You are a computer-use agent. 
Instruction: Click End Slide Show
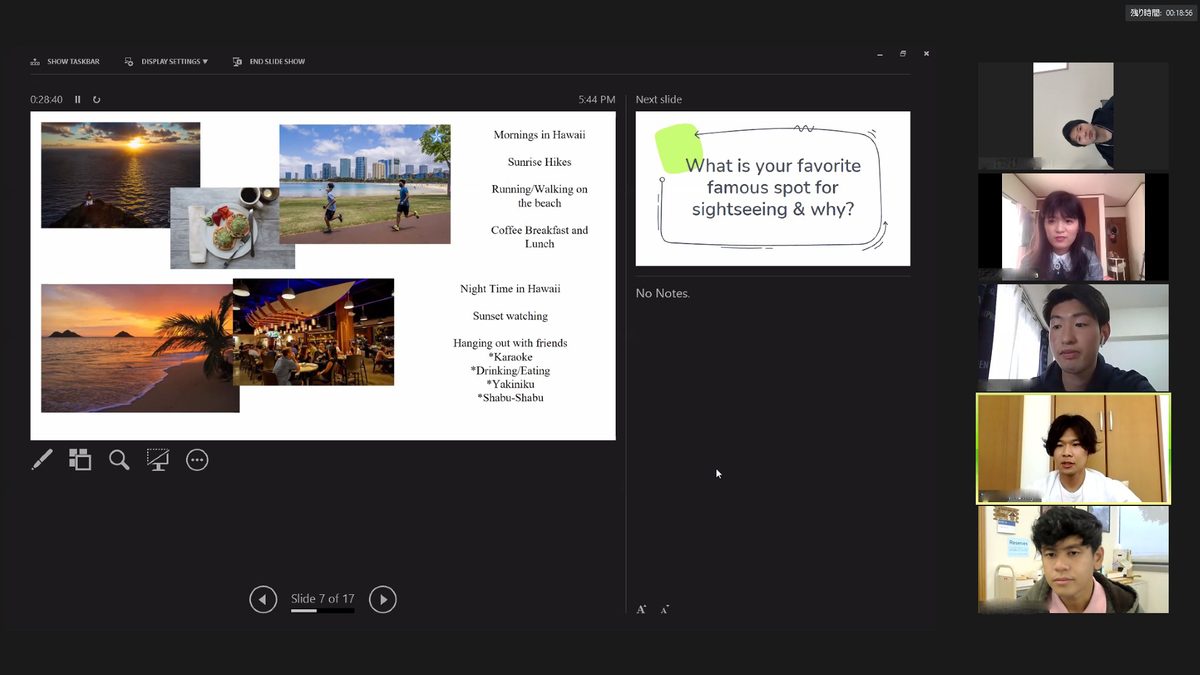point(269,62)
